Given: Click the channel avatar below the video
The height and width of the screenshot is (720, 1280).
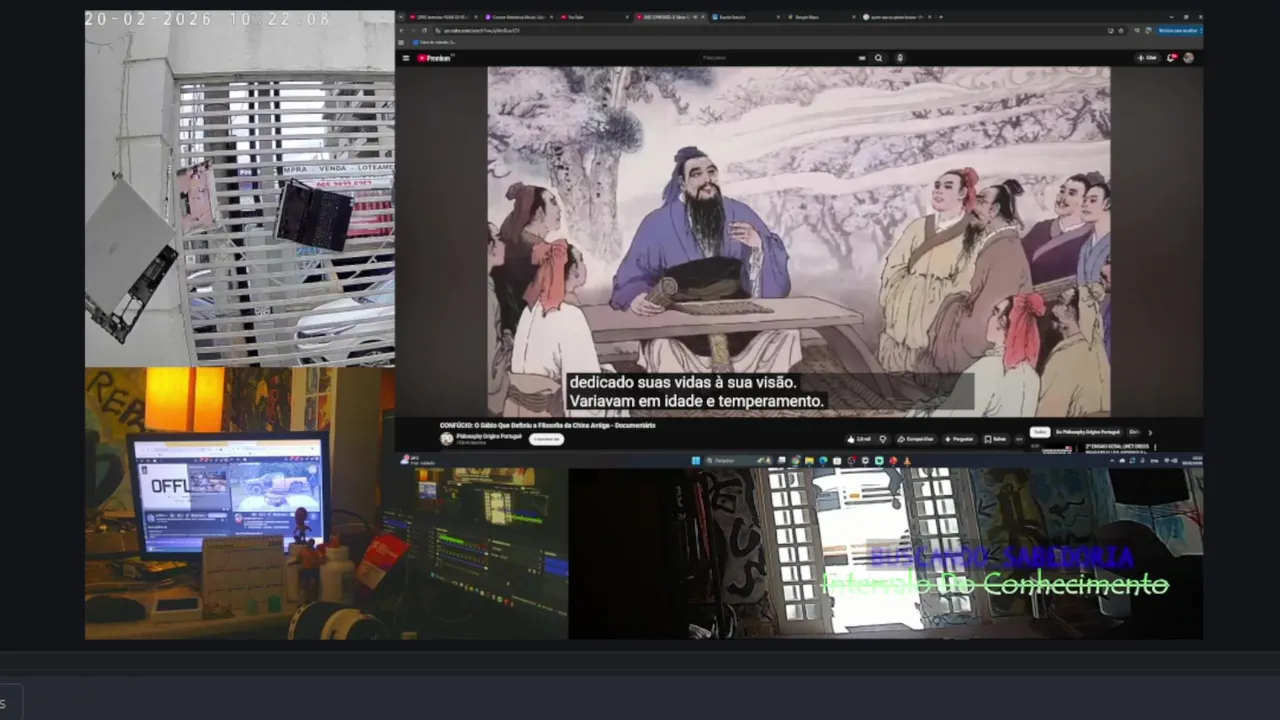Looking at the screenshot, I should [447, 439].
